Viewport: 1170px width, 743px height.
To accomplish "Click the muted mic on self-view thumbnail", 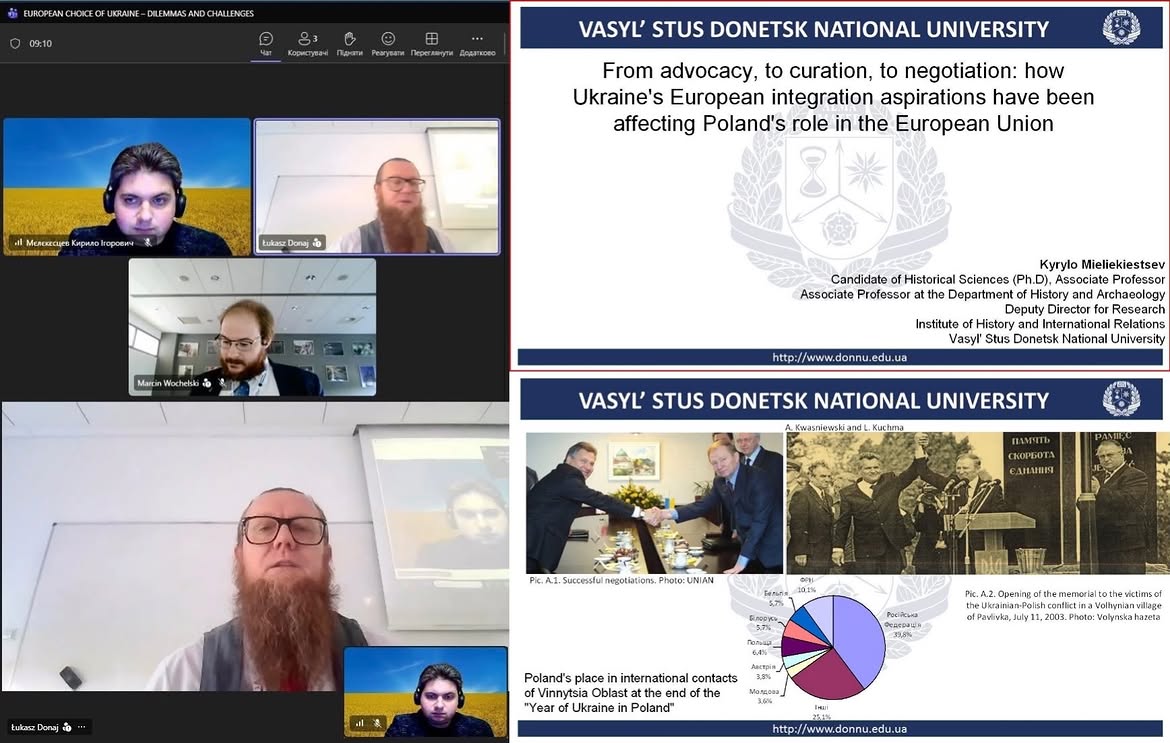I will (378, 722).
